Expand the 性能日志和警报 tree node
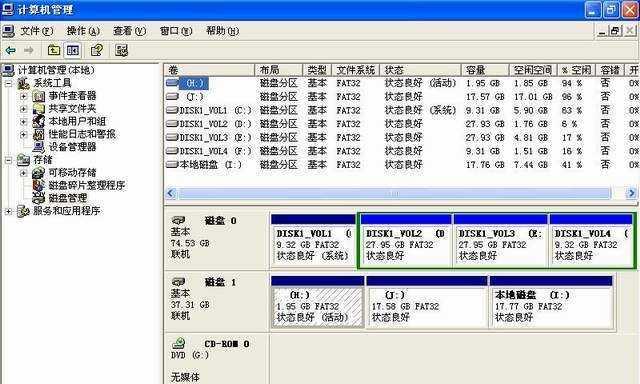The height and width of the screenshot is (384, 640). click(23, 134)
